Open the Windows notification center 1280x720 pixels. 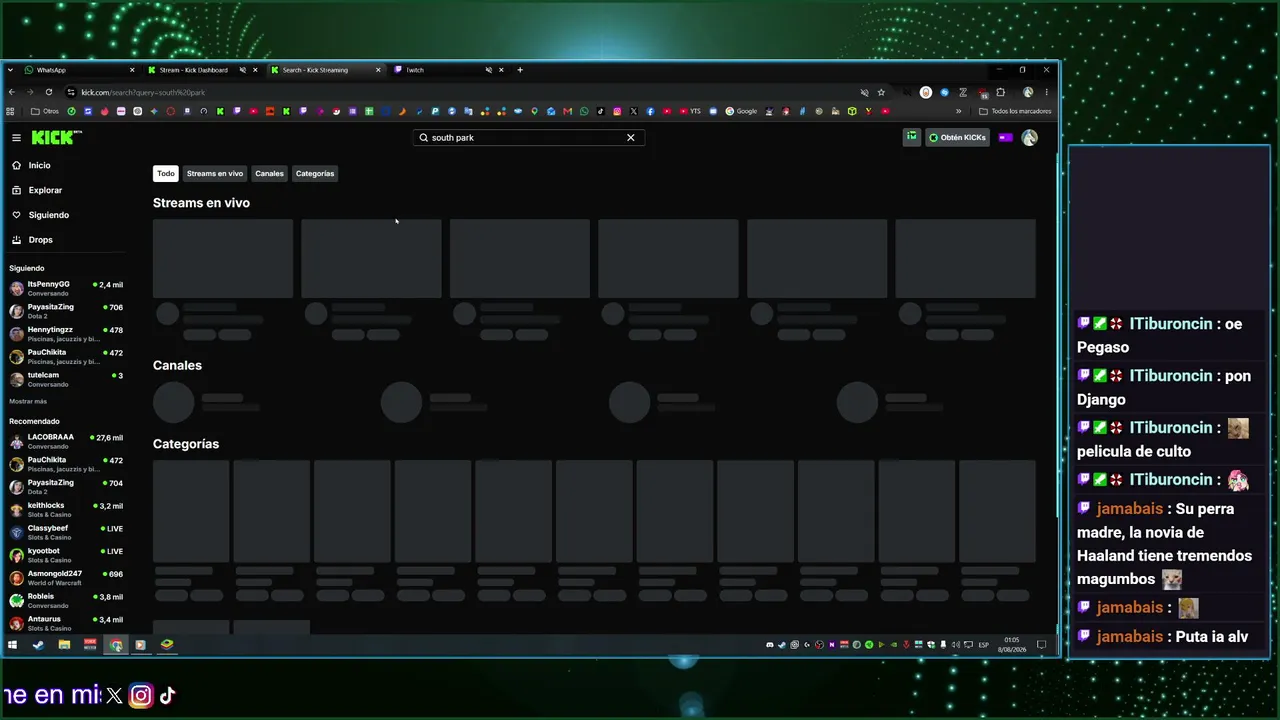[x=1041, y=645]
